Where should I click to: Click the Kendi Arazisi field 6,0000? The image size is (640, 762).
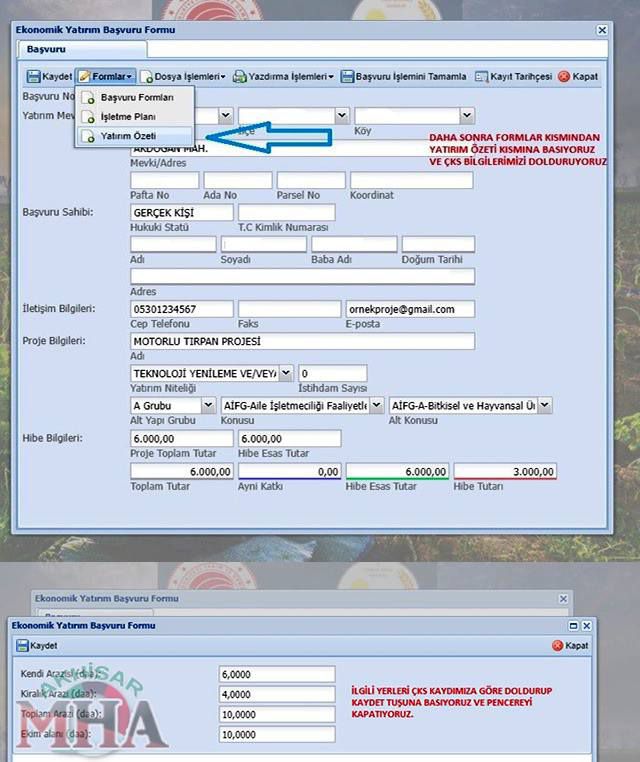pyautogui.click(x=277, y=674)
